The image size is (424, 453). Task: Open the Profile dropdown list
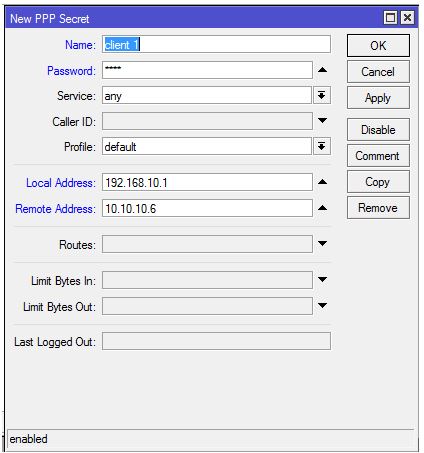322,146
